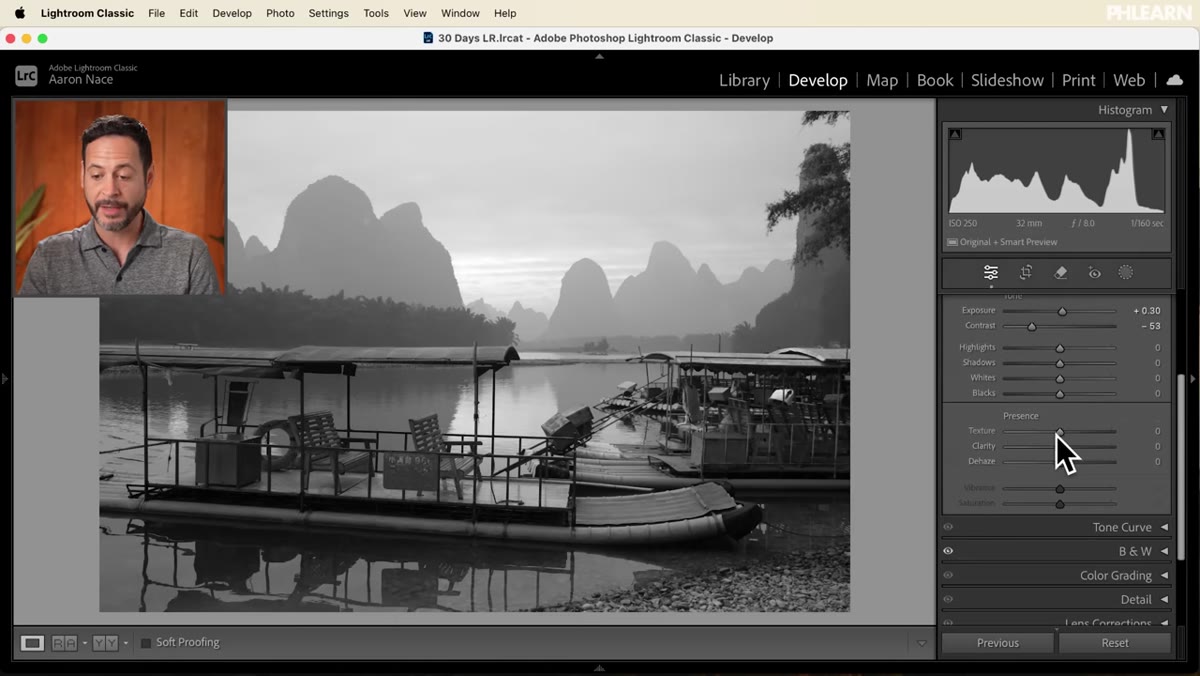This screenshot has width=1200, height=676.
Task: Open the Web module
Action: tap(1129, 80)
